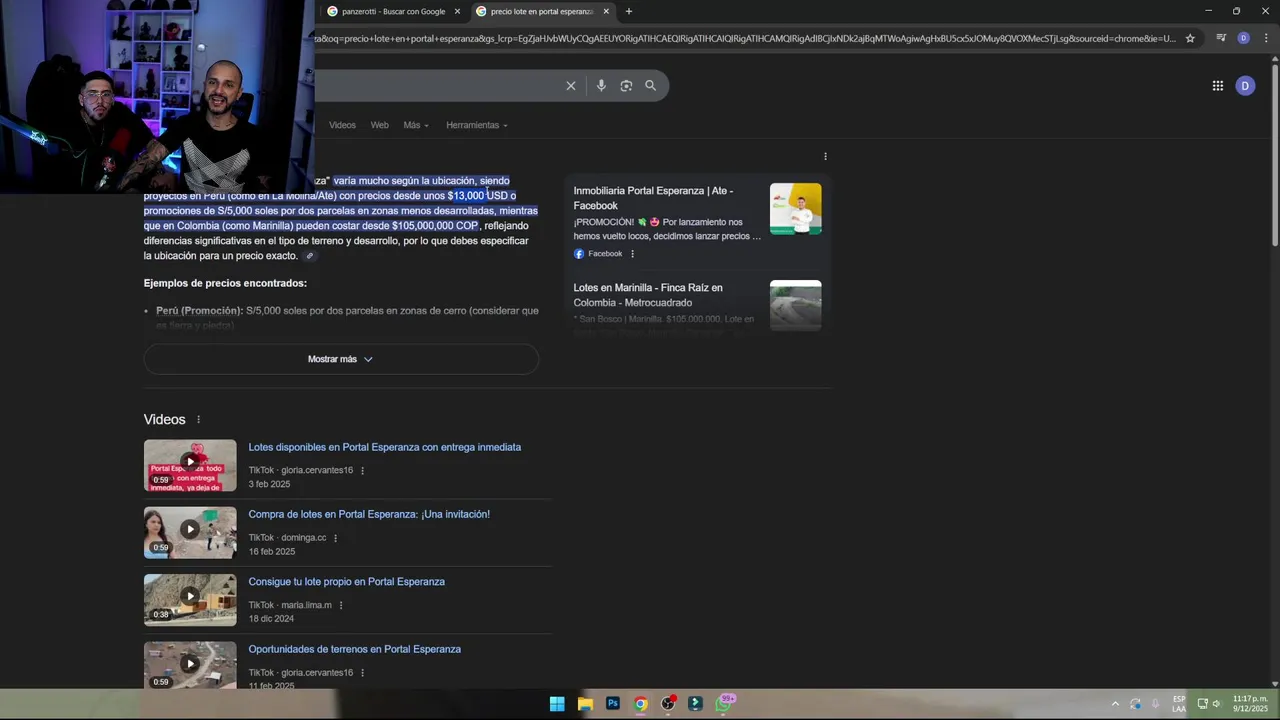Viewport: 1280px width, 720px height.
Task: Click the 'Facebook' source label
Action: [x=605, y=254]
